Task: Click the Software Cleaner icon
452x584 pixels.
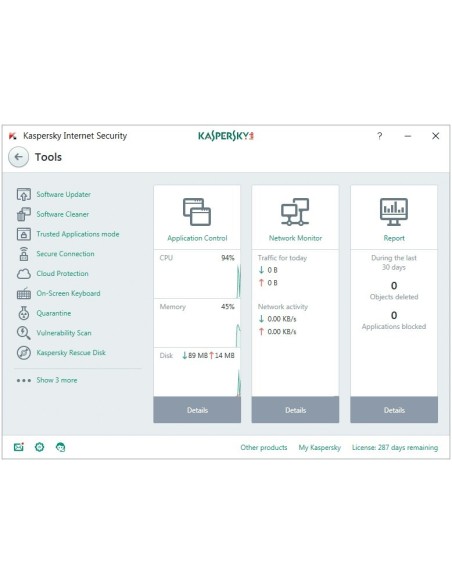Action: point(23,214)
